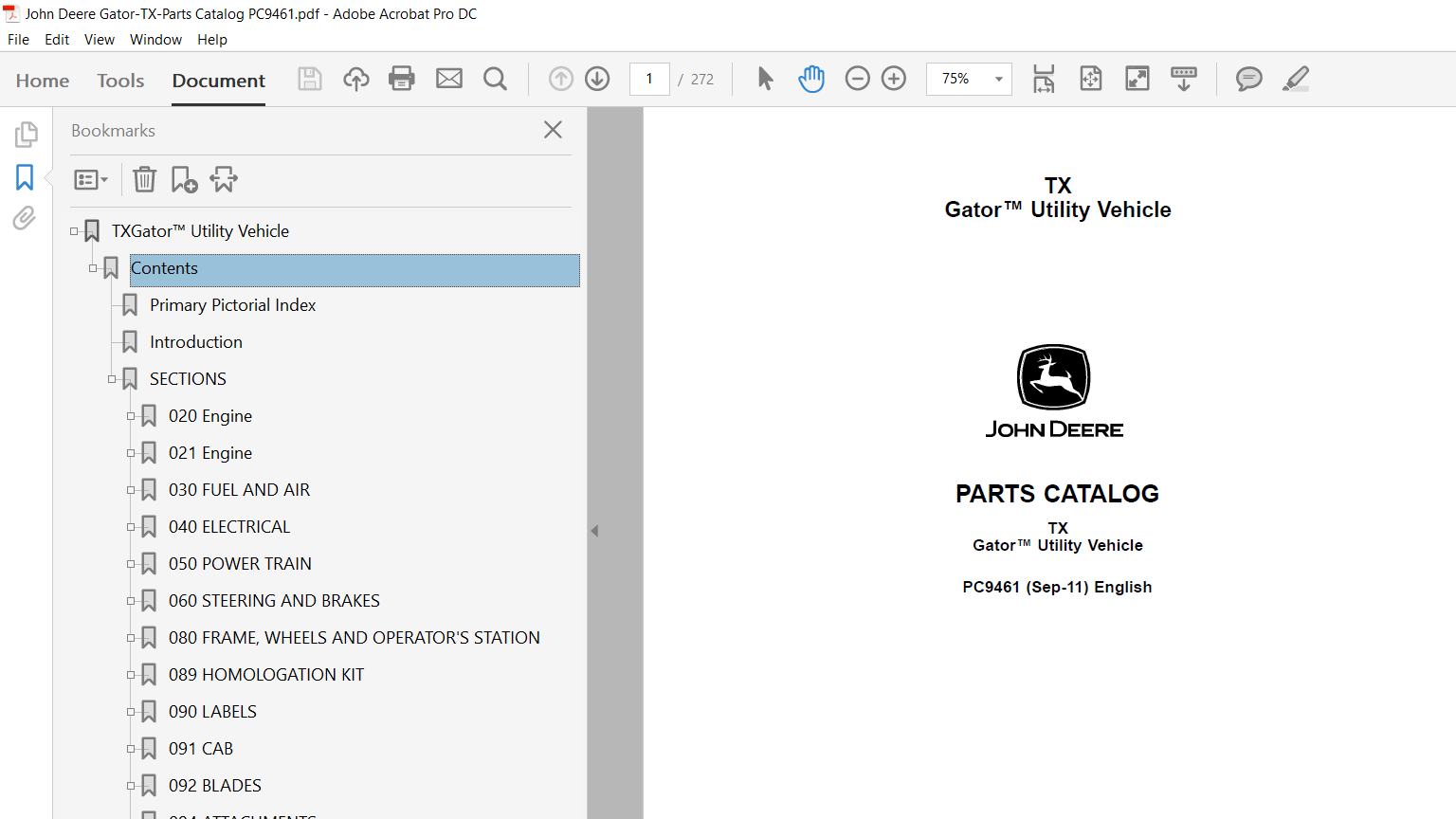Click the Add new bookmark icon

point(184,179)
